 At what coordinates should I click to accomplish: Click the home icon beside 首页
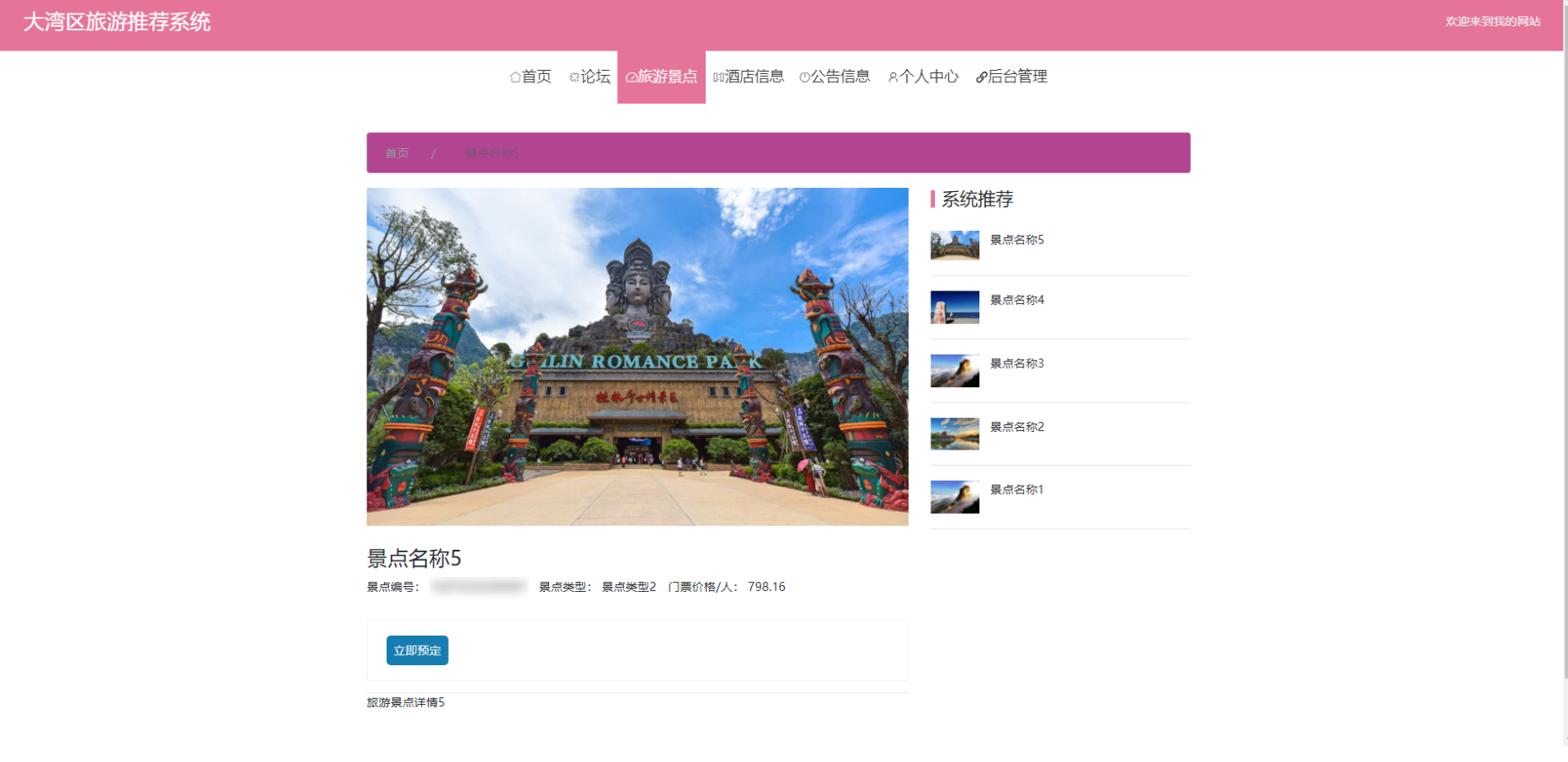[515, 77]
